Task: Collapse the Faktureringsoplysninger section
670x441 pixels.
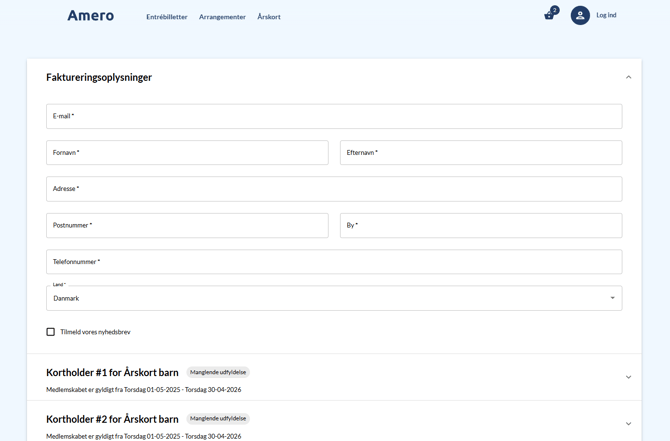Action: point(628,77)
